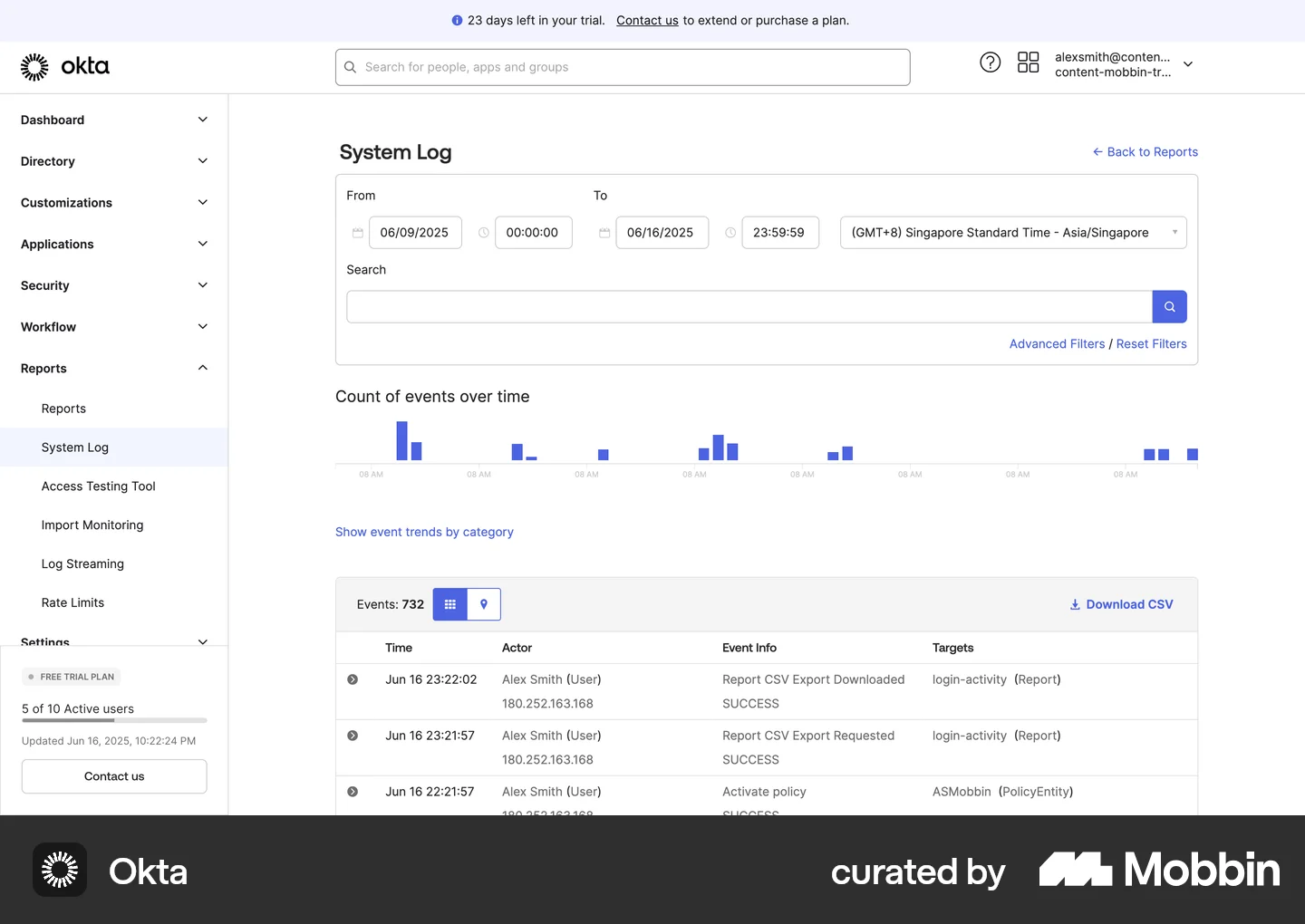Open Access Testing Tool
Image resolution: width=1305 pixels, height=924 pixels.
point(98,486)
